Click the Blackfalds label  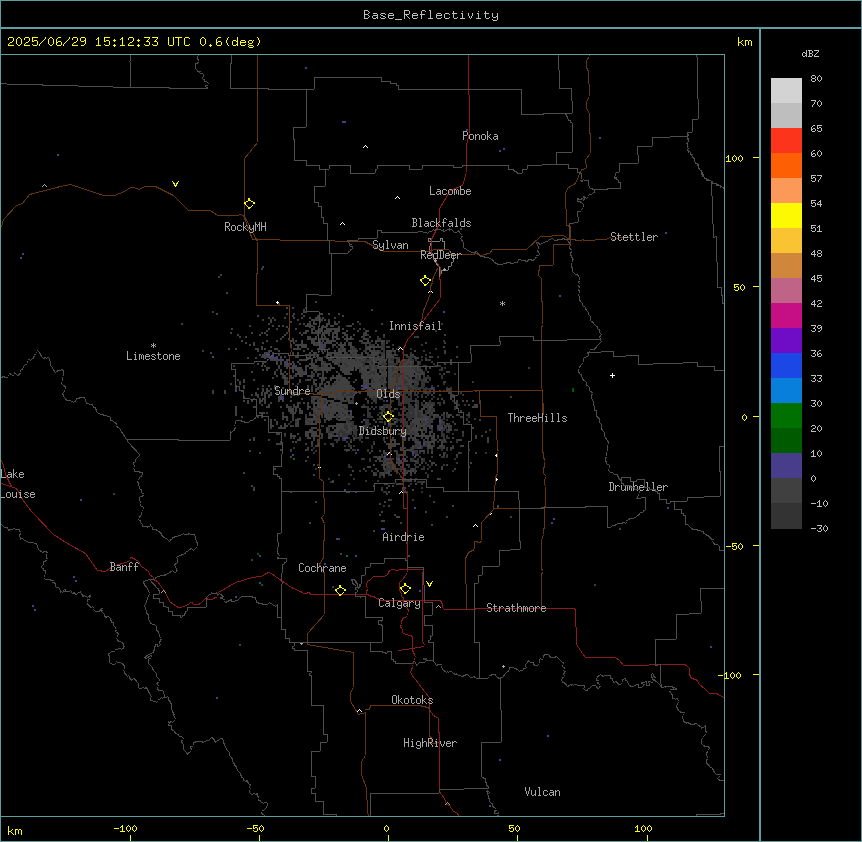tap(441, 223)
